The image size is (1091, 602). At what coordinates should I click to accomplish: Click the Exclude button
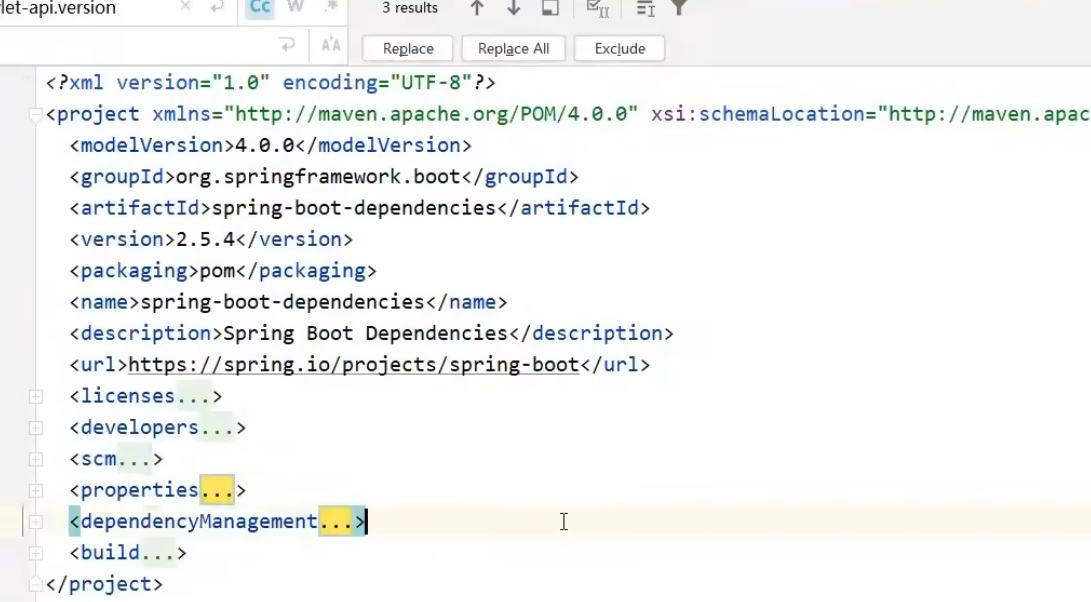[619, 49]
